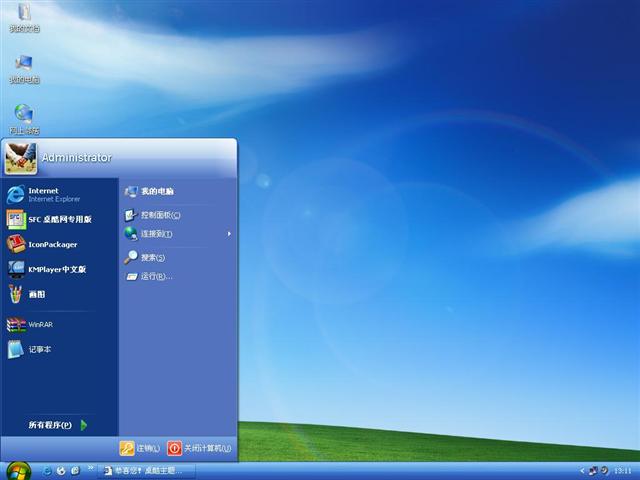This screenshot has height=480, width=640.
Task: Expand 连接到(T) submenu arrow
Action: tap(229, 234)
